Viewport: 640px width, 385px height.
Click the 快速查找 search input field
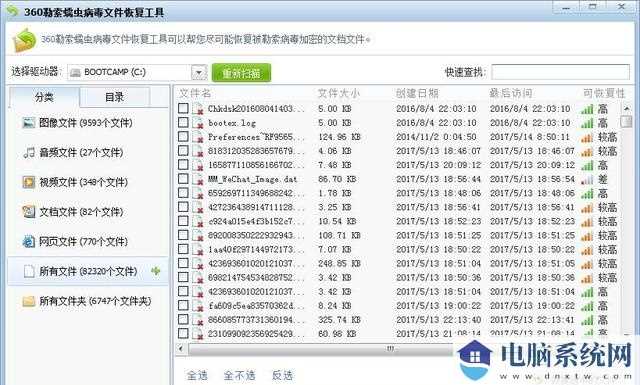point(560,72)
